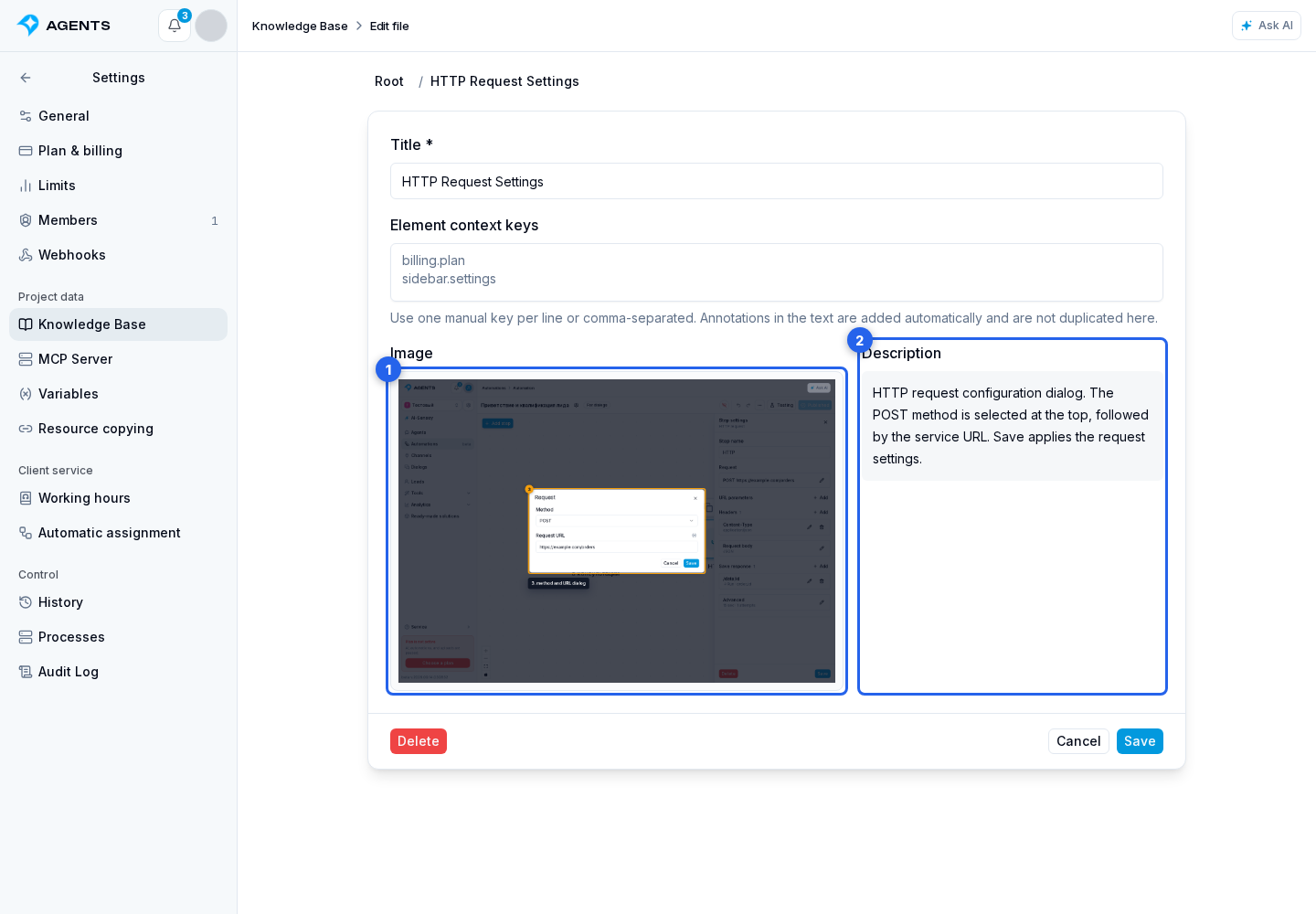Viewport: 1316px width, 914px height.
Task: Edit the Title input field
Action: [777, 181]
